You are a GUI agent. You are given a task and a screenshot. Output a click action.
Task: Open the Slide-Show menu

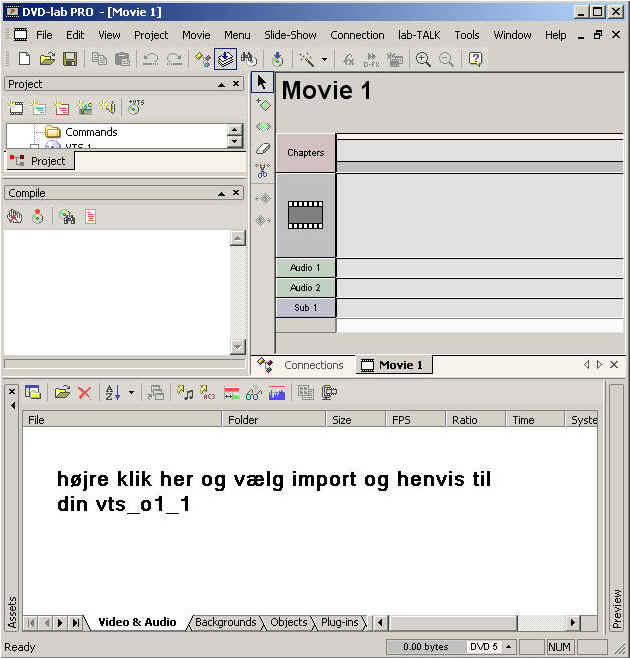click(x=290, y=35)
